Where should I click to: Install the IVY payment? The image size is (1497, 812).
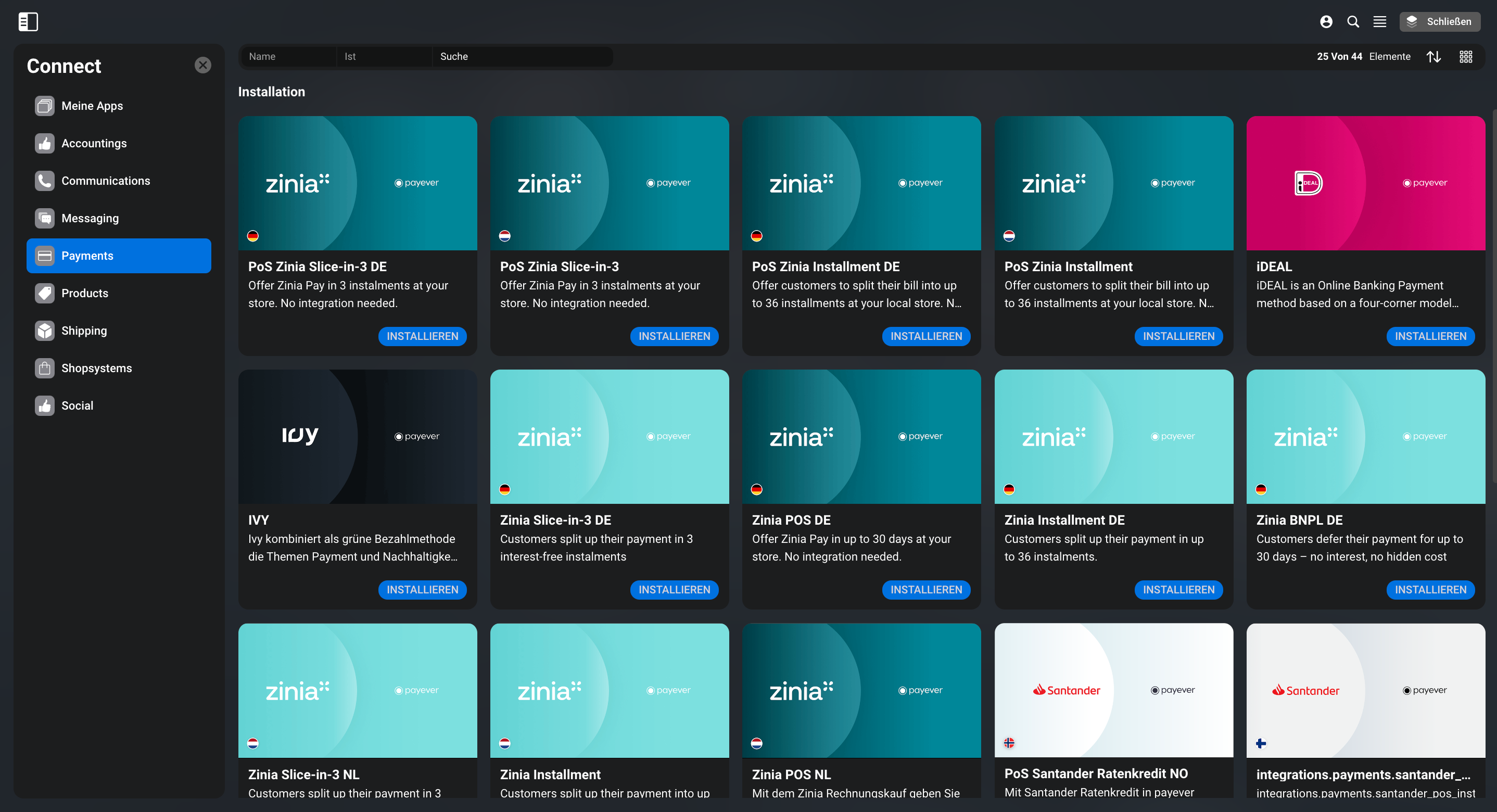pyautogui.click(x=423, y=590)
